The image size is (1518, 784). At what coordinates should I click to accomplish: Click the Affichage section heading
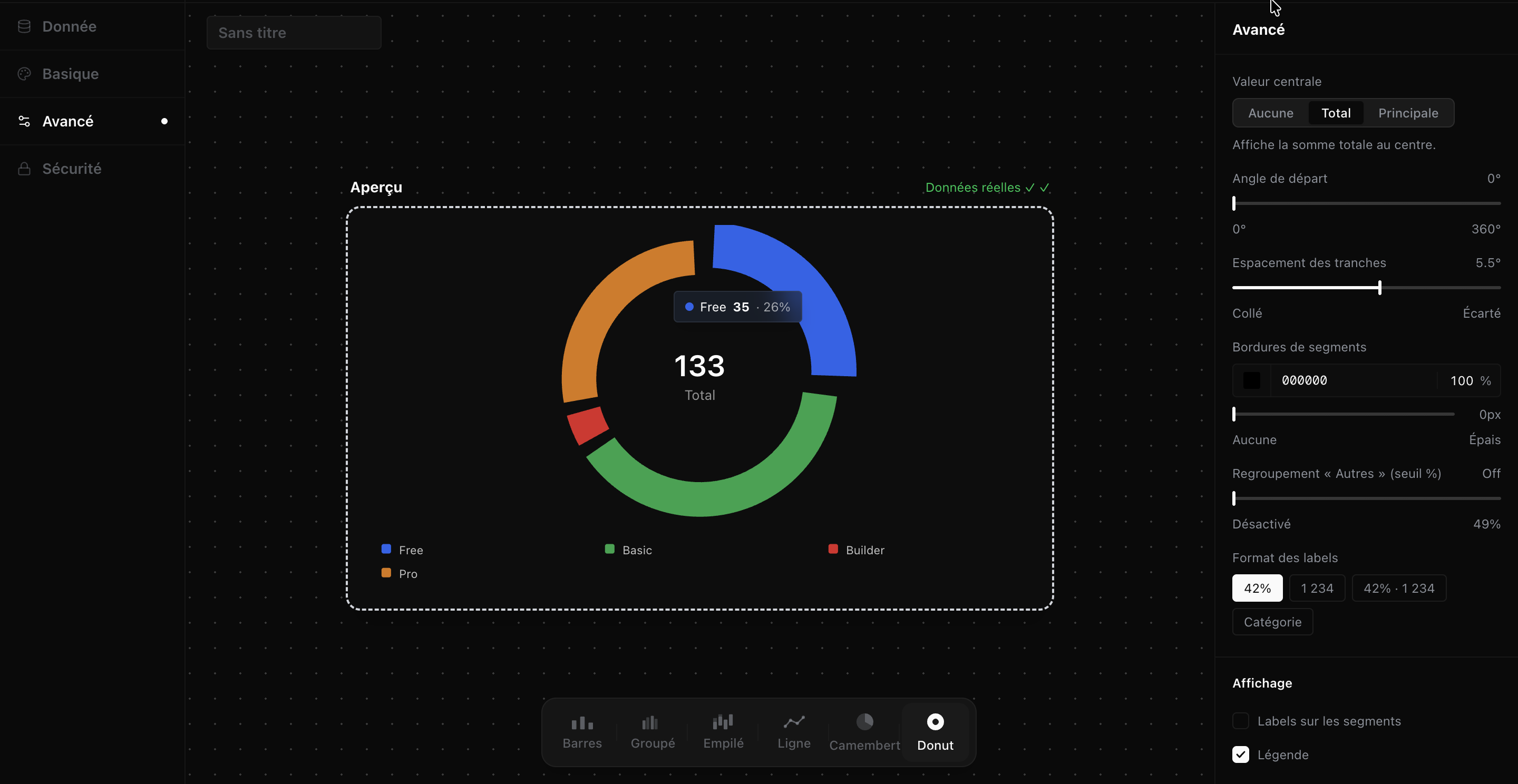[1262, 683]
